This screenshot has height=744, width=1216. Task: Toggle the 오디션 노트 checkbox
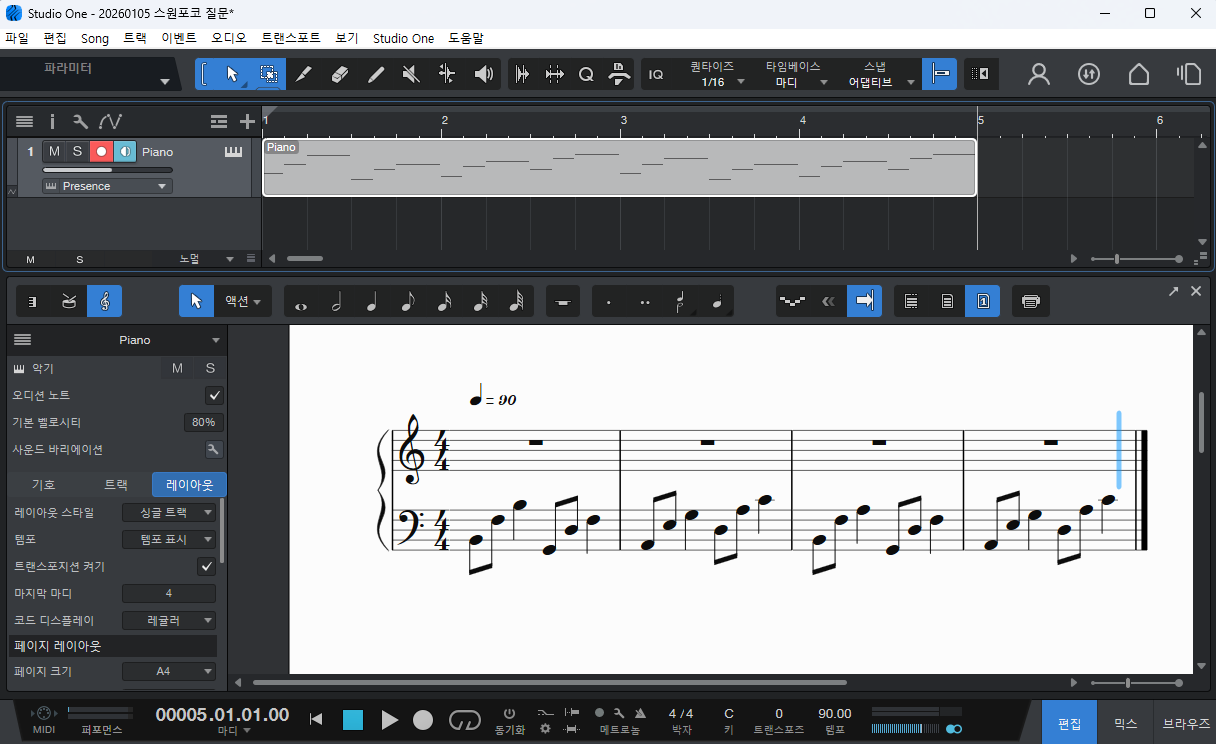(214, 395)
